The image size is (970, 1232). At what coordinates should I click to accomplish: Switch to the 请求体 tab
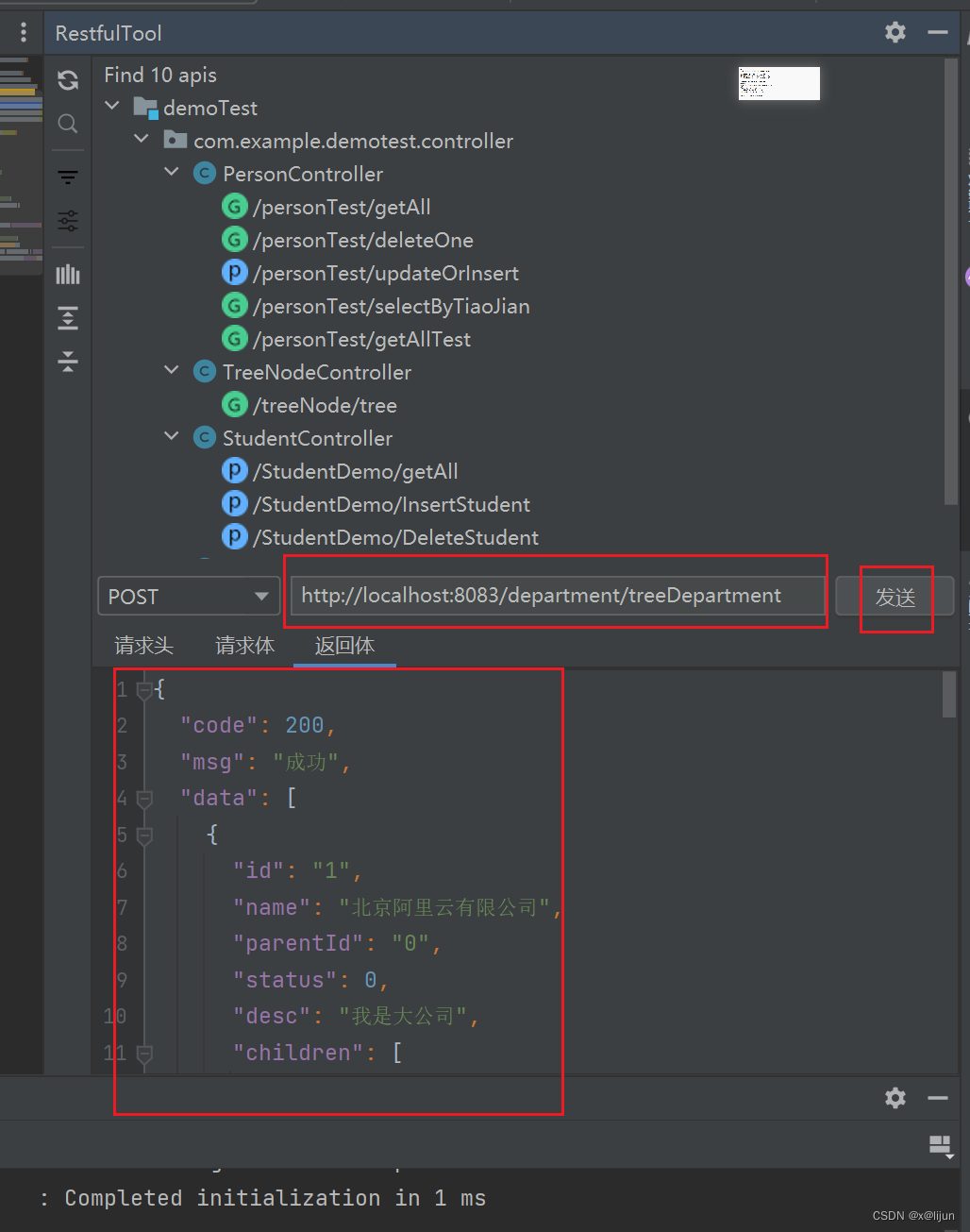pyautogui.click(x=244, y=646)
